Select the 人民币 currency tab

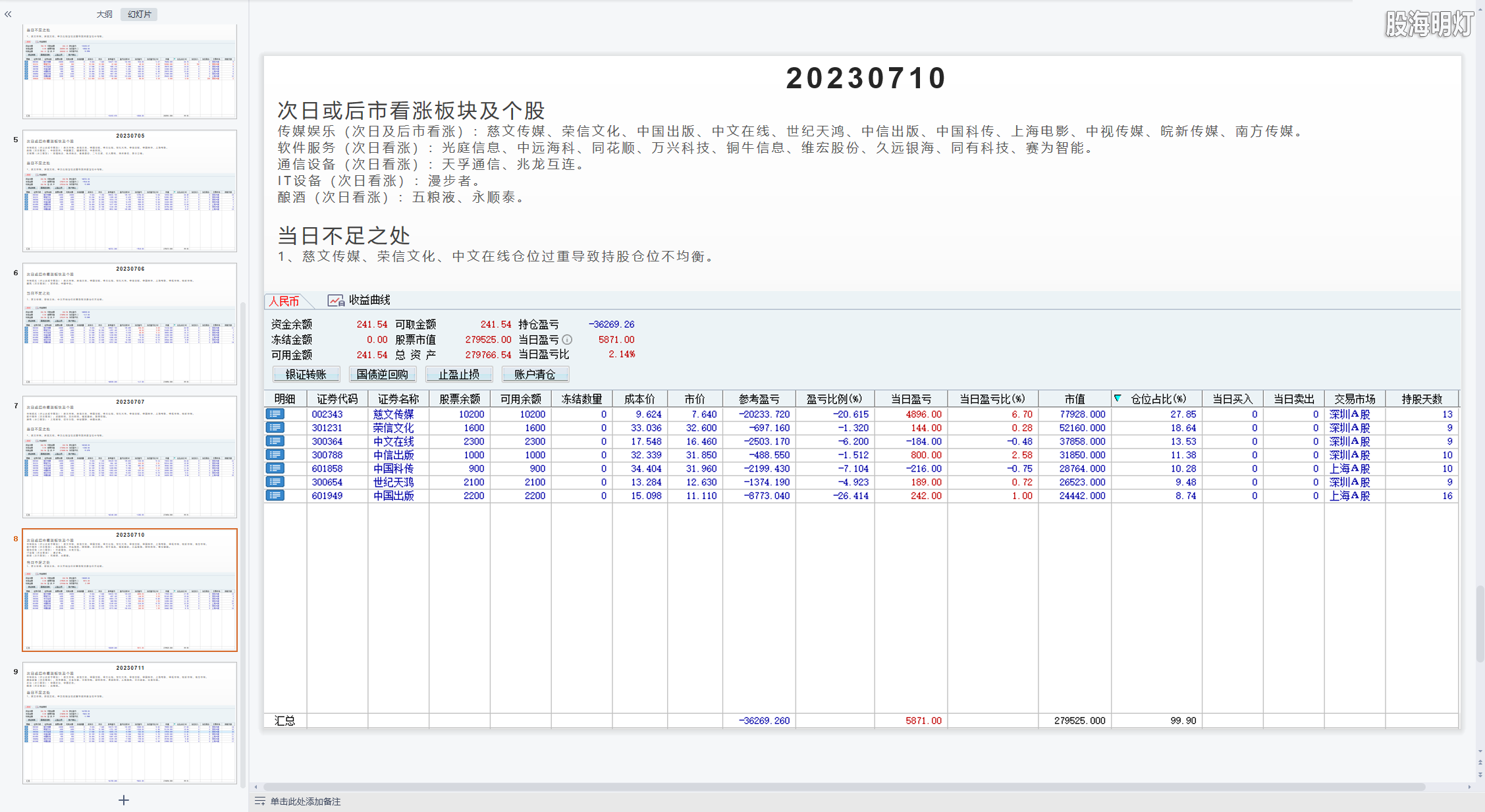[284, 301]
